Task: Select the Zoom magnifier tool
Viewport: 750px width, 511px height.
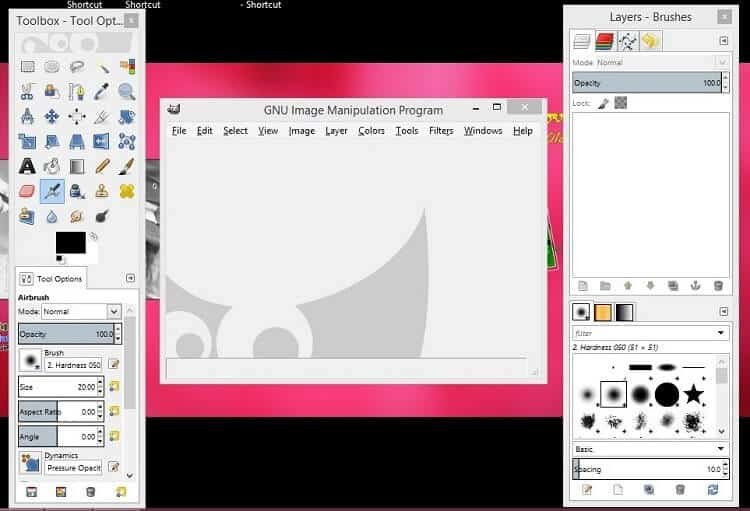Action: tap(127, 91)
